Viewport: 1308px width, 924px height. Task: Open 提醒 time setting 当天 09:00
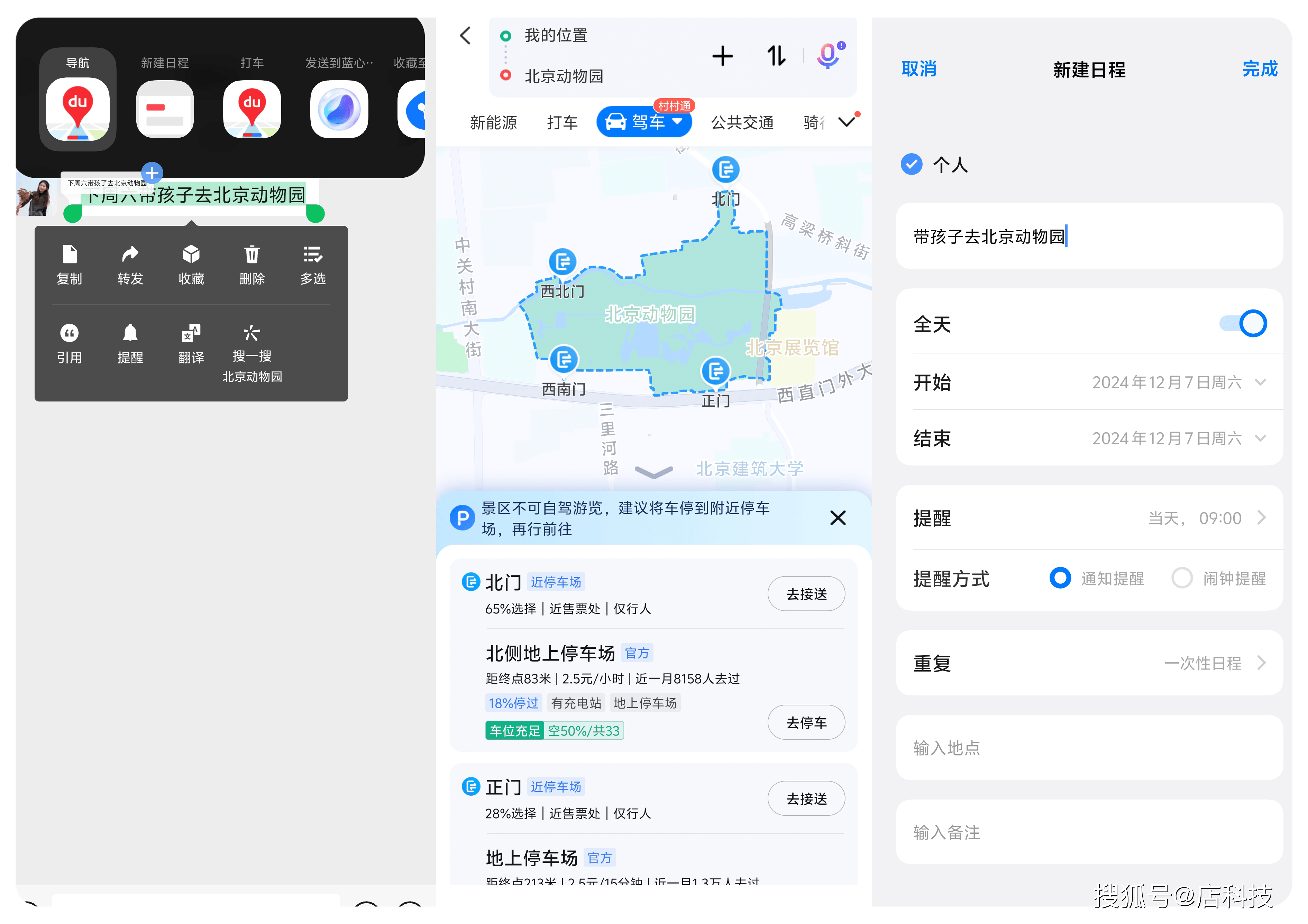(x=1089, y=518)
